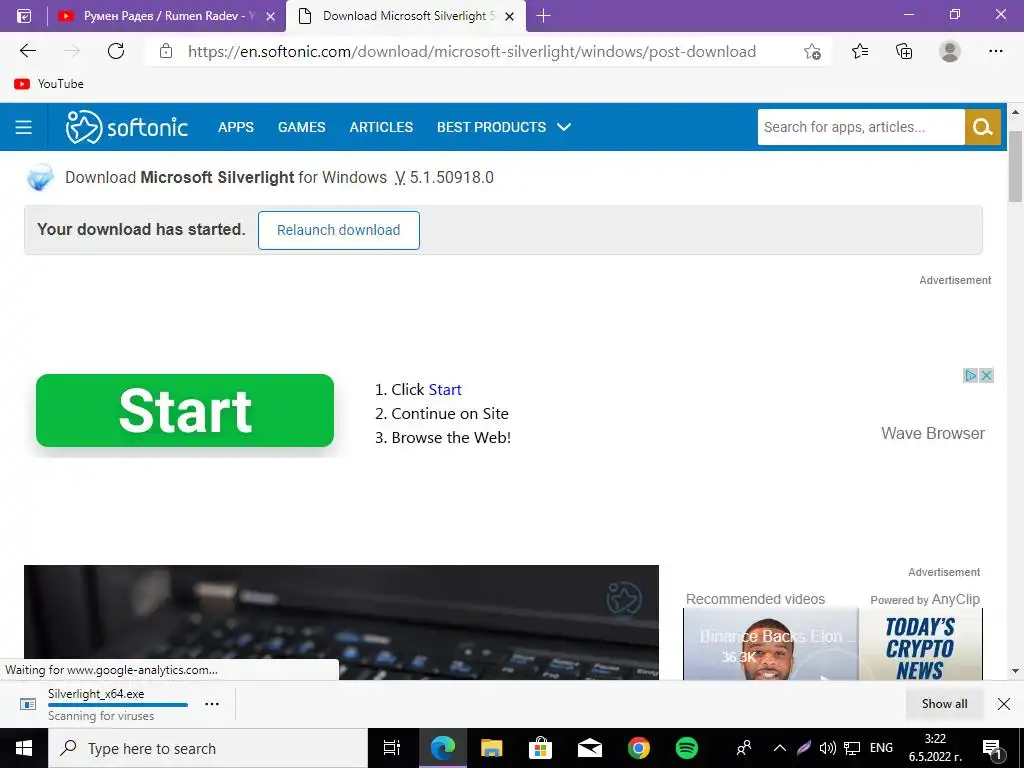Open tab actions menu icon
The image size is (1024, 768).
[24, 16]
